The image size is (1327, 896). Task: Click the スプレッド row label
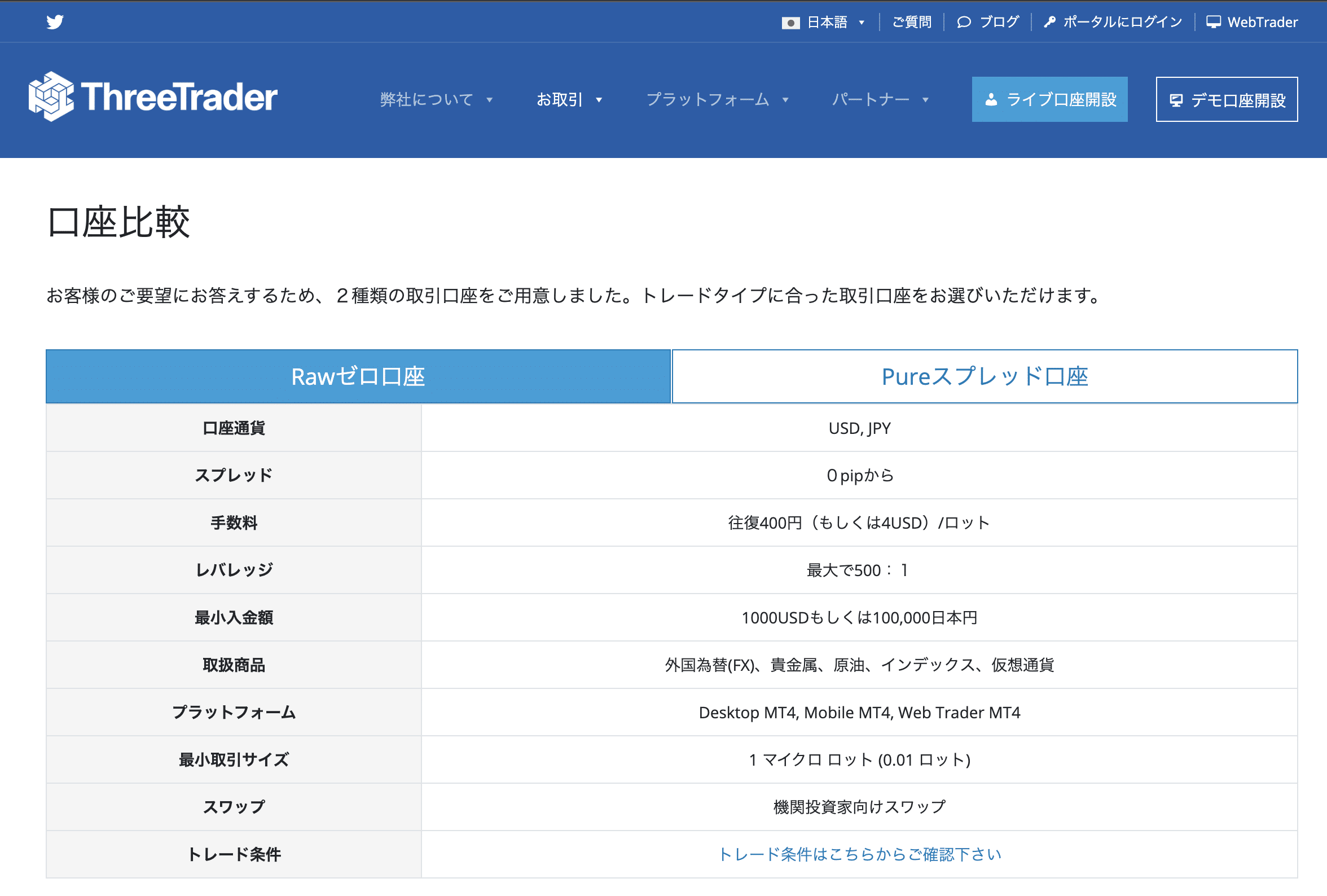click(234, 475)
